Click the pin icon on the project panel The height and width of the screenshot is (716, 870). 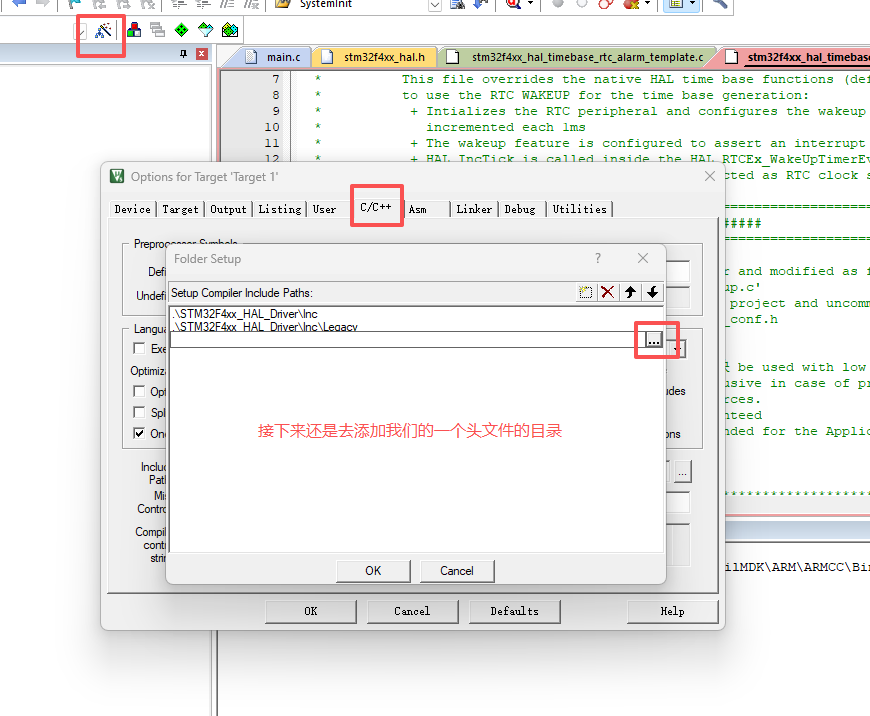(183, 54)
